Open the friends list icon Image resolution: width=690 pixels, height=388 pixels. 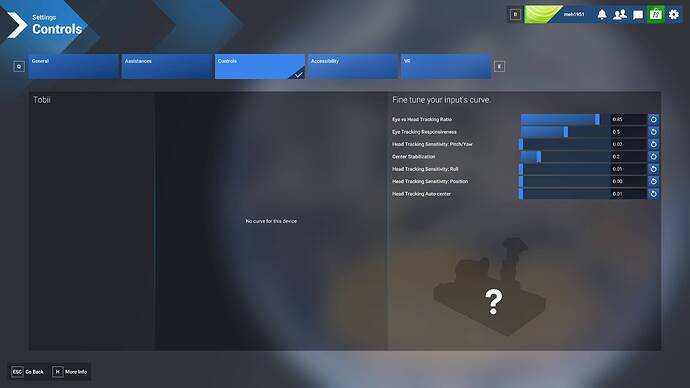(x=620, y=15)
